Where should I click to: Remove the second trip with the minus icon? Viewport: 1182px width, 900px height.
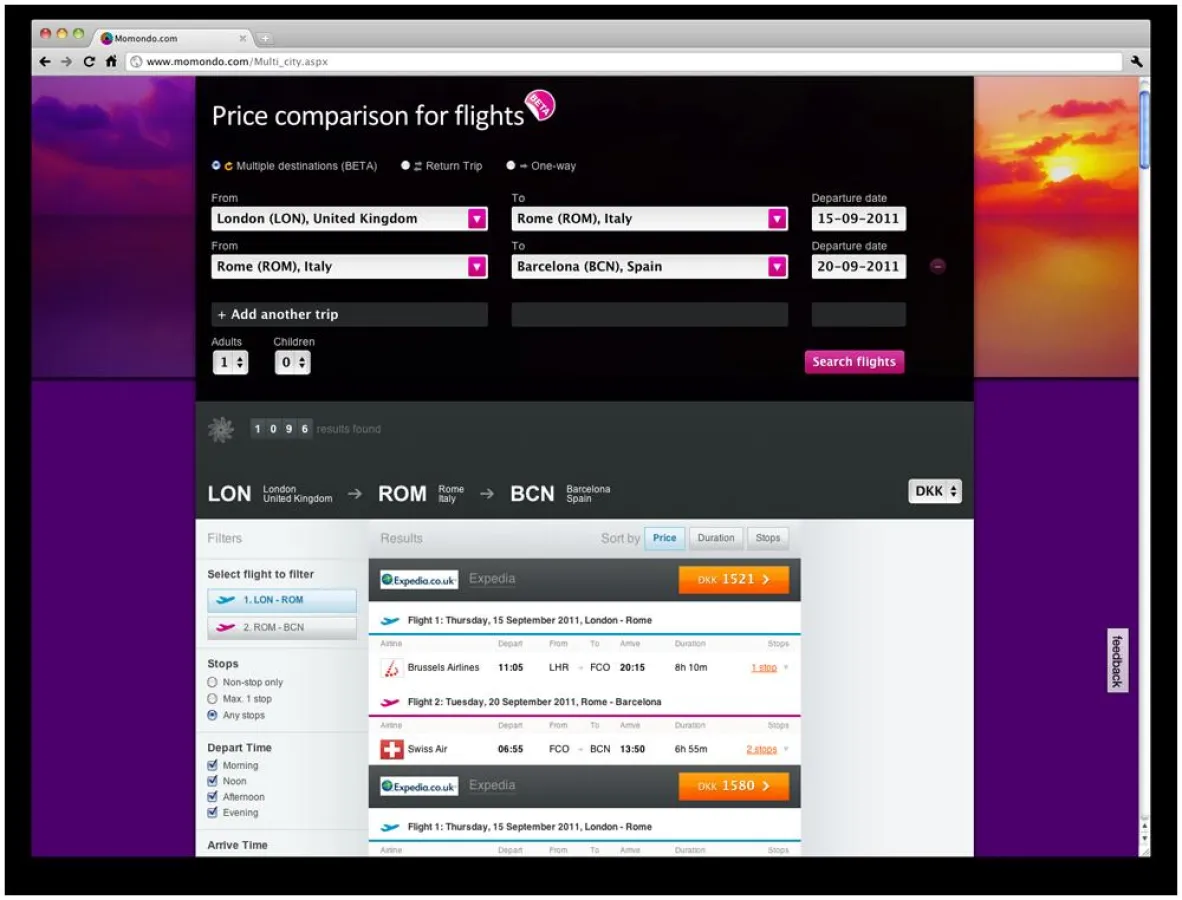pyautogui.click(x=937, y=266)
